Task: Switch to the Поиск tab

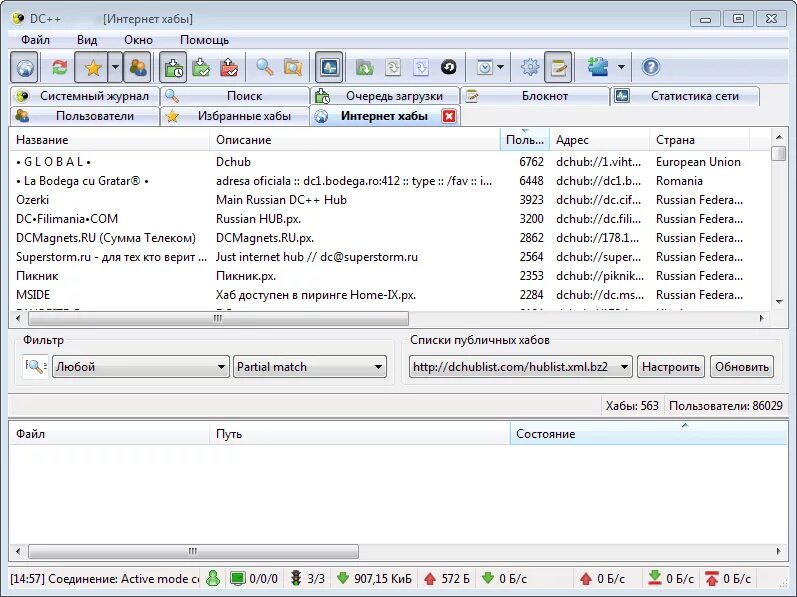Action: coord(235,96)
